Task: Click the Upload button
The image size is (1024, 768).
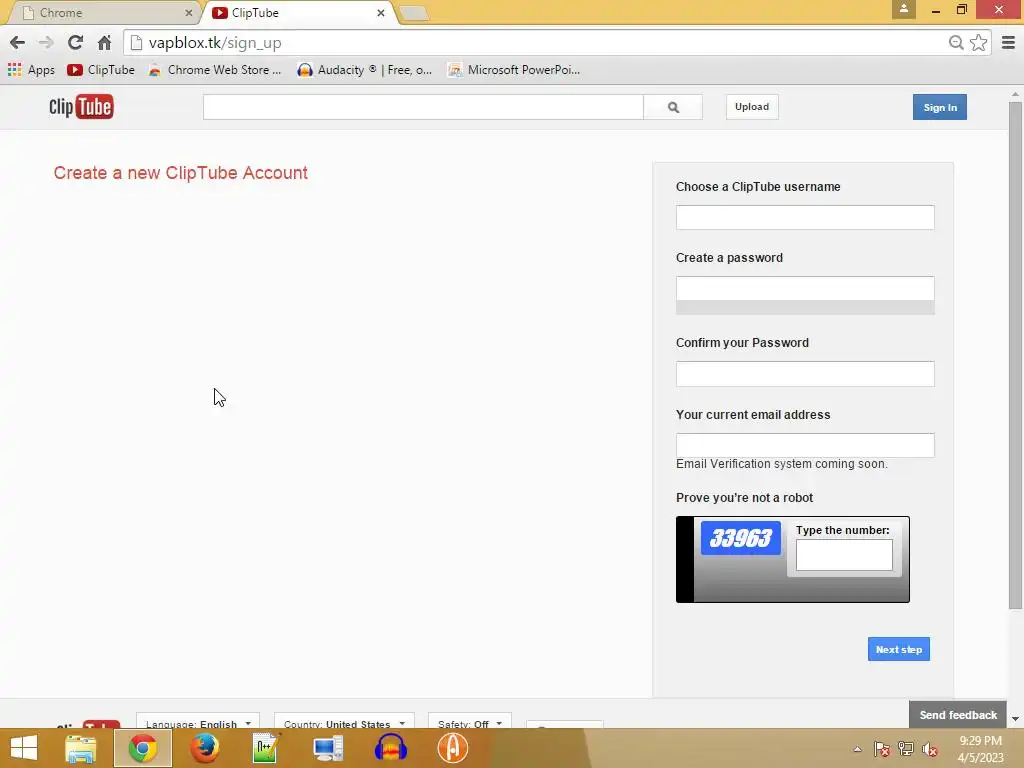Action: point(752,107)
